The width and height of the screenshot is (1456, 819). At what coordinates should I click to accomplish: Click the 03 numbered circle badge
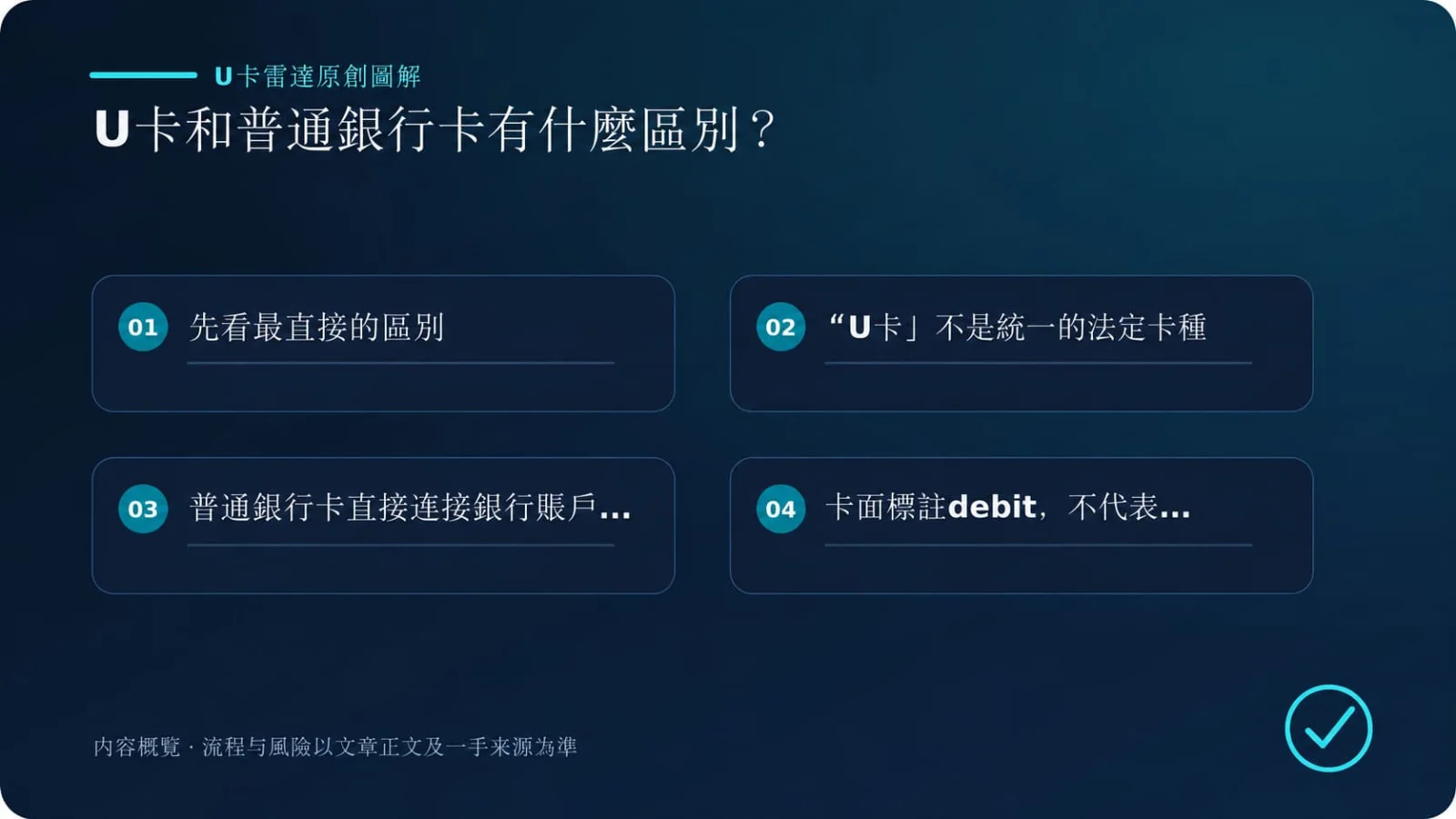tap(143, 509)
